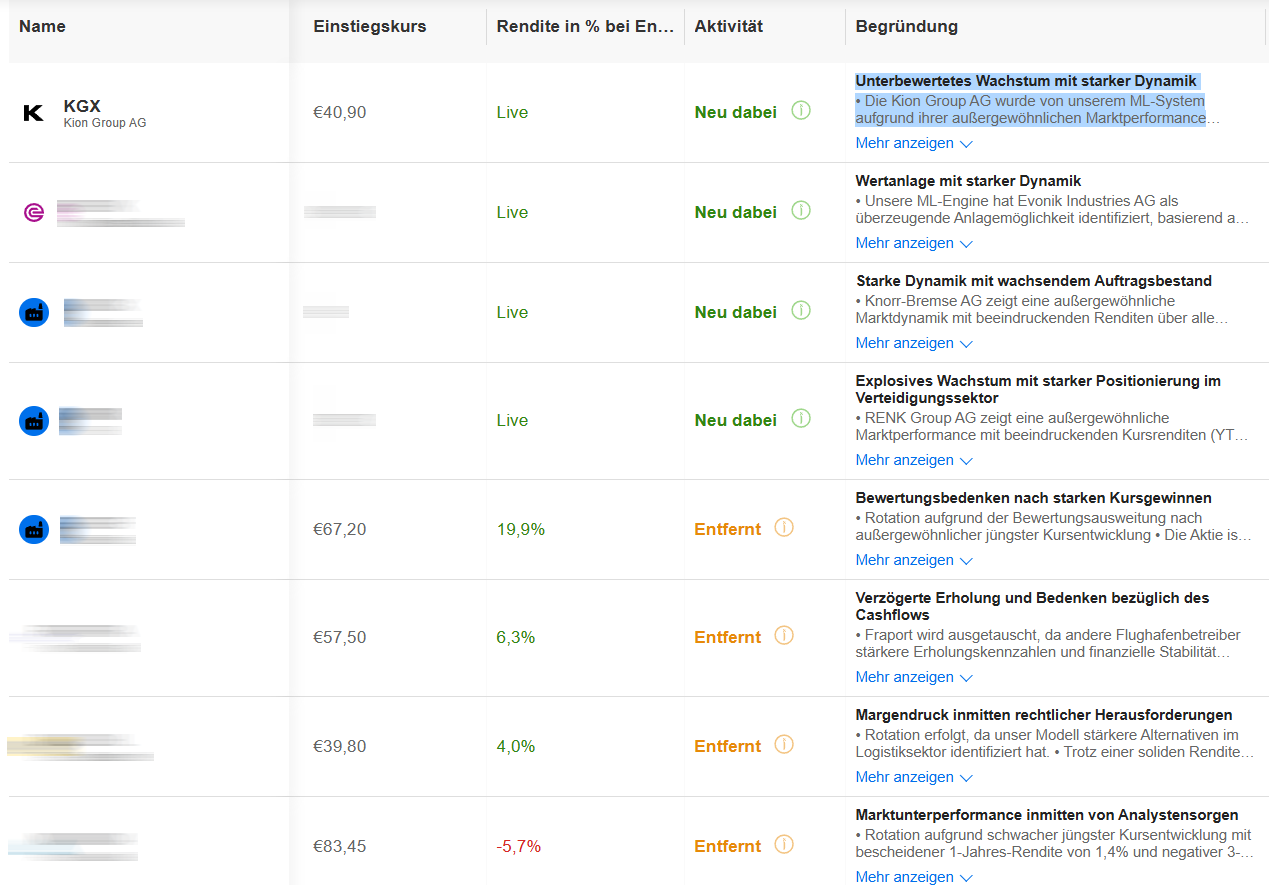Click the 19,9% return value
The width and height of the screenshot is (1269, 885).
(521, 529)
